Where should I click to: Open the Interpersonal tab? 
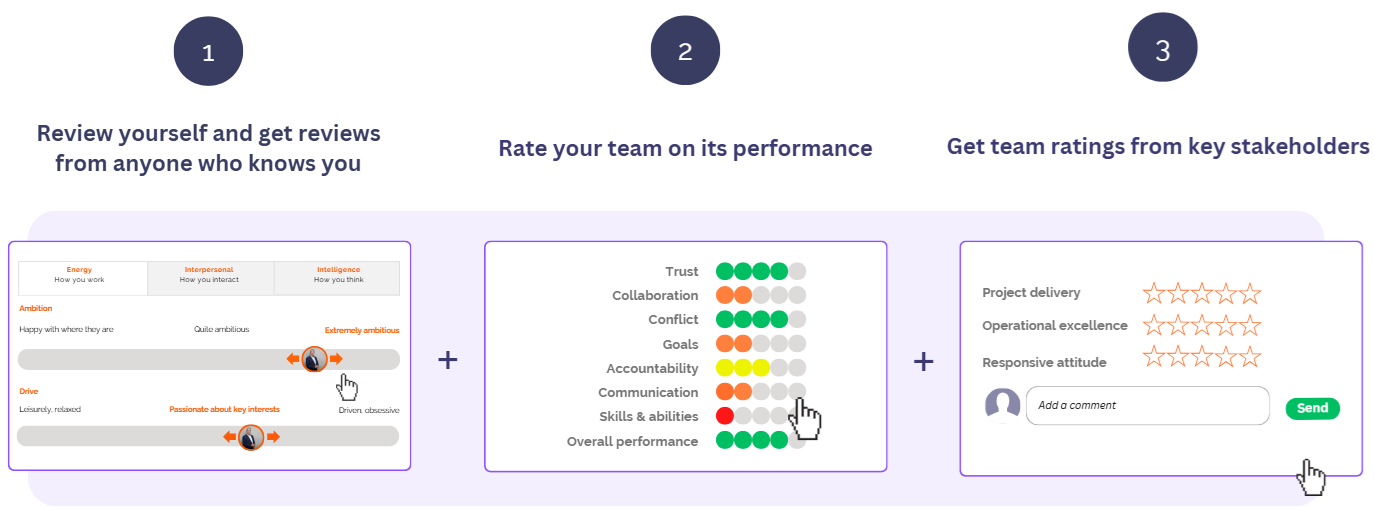point(210,277)
